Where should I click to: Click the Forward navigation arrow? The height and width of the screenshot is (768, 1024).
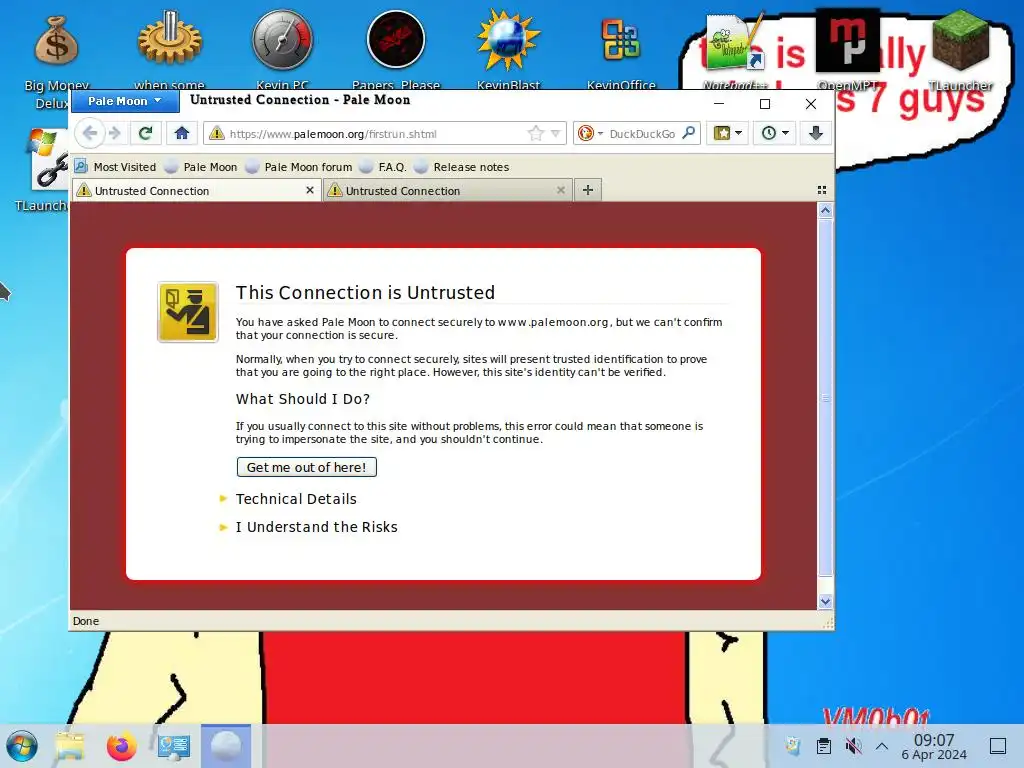click(x=114, y=133)
